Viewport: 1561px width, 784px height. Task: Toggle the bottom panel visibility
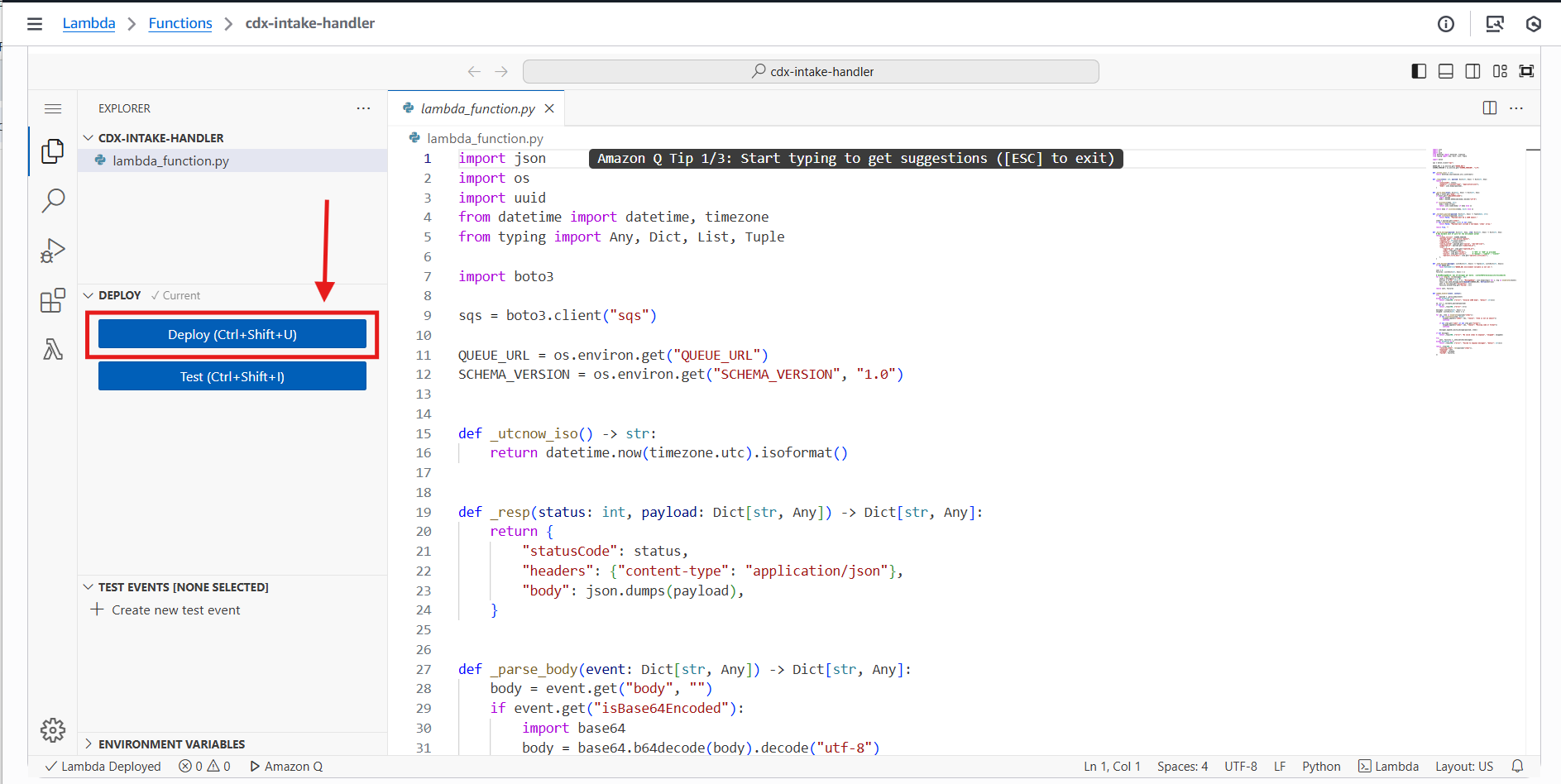point(1446,71)
